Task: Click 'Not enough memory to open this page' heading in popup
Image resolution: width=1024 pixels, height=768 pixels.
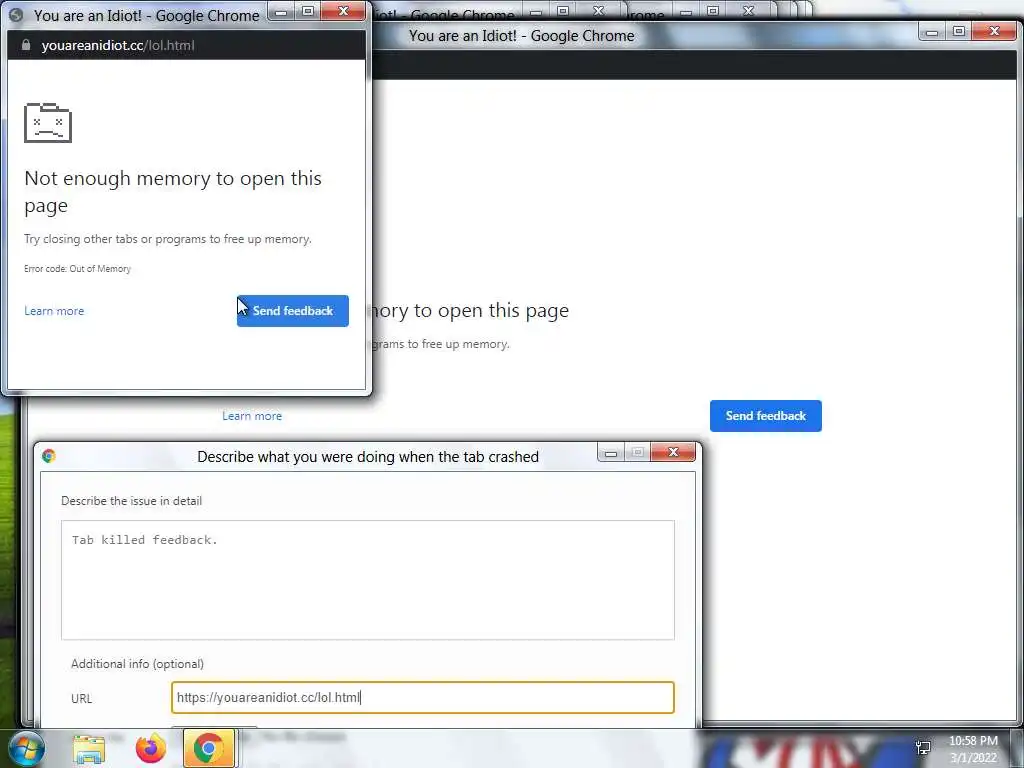Action: click(173, 191)
